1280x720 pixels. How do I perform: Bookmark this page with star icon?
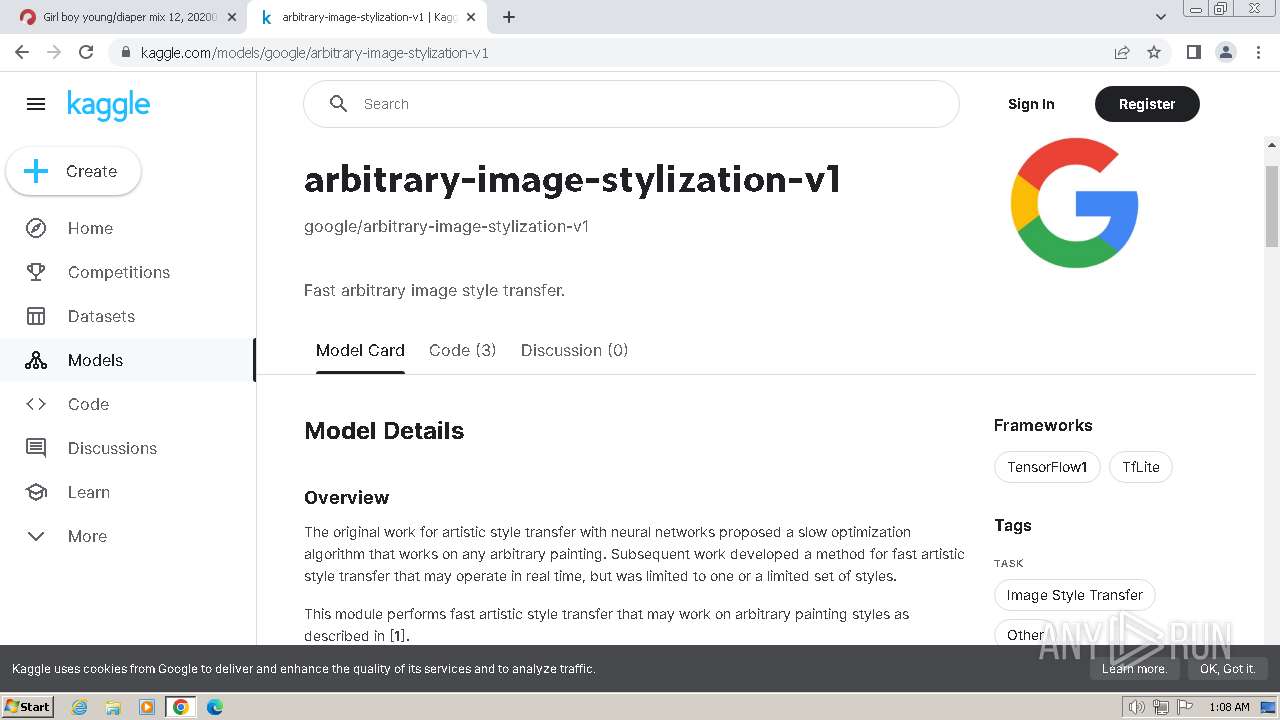1154,52
